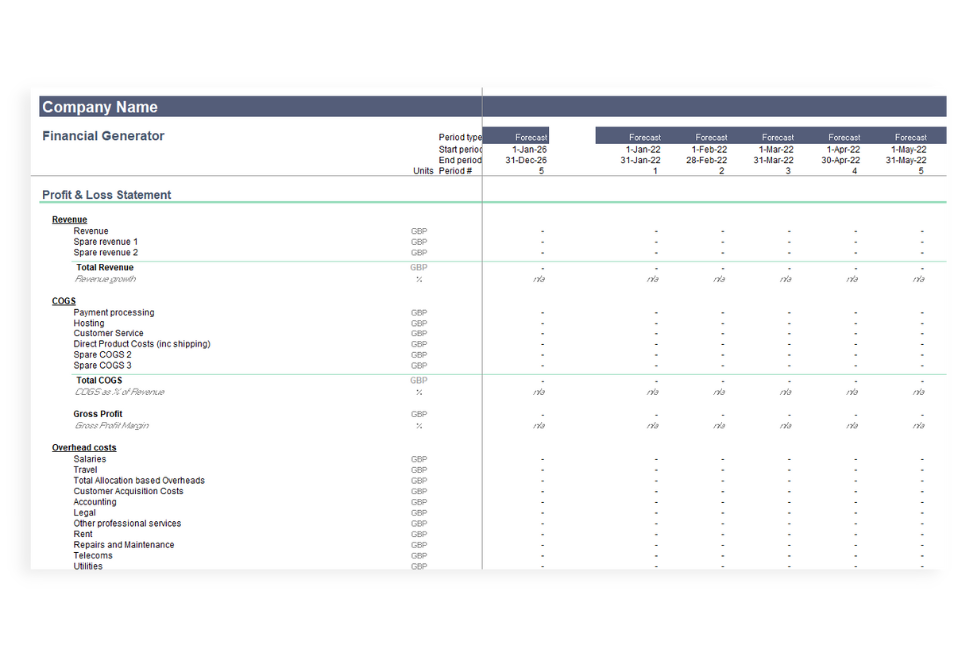Click the Forecast header above 1-Feb-22

[x=711, y=137]
